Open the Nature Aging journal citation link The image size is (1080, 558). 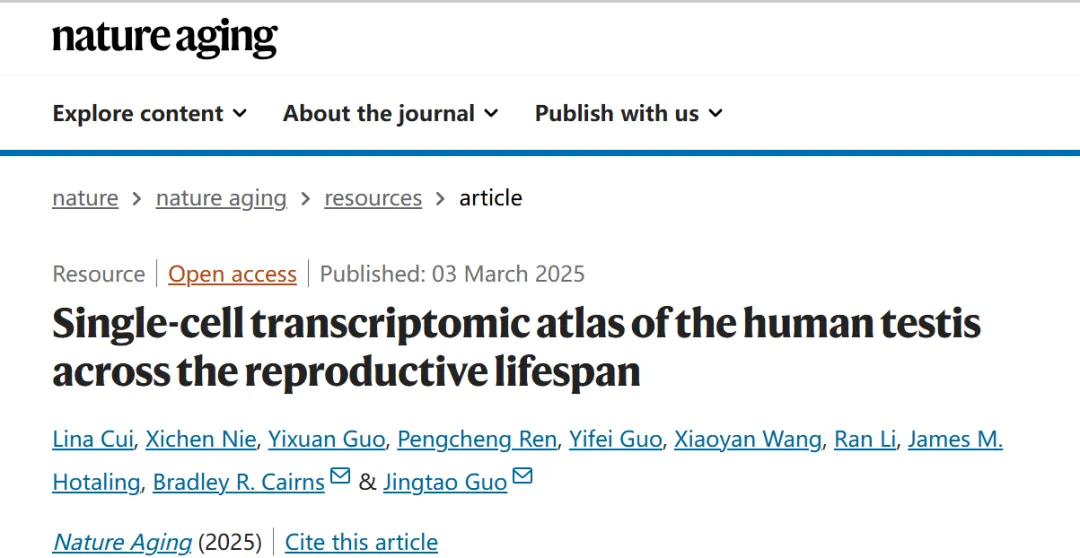tap(122, 542)
